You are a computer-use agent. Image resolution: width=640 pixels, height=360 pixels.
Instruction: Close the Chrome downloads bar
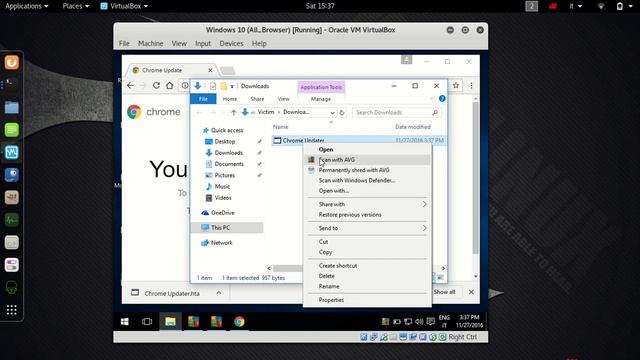click(x=471, y=292)
